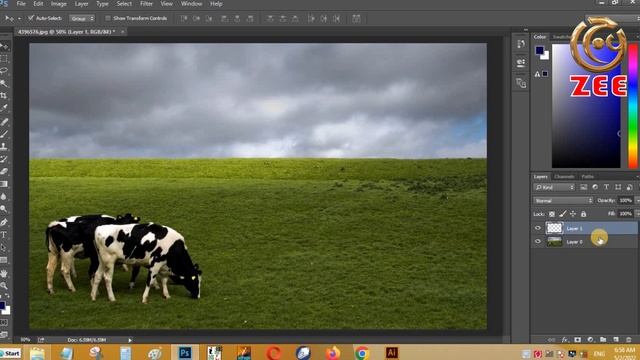Screen dimensions: 640x360
Task: Toggle the Auto-Select checkbox
Action: pyautogui.click(x=31, y=18)
